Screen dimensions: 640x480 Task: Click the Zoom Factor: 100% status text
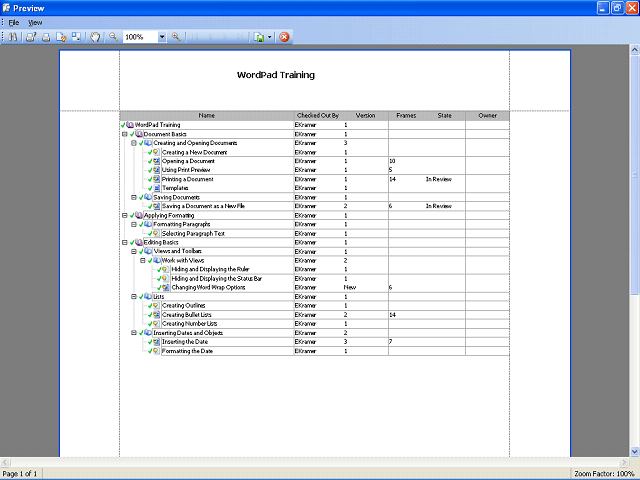click(x=604, y=474)
